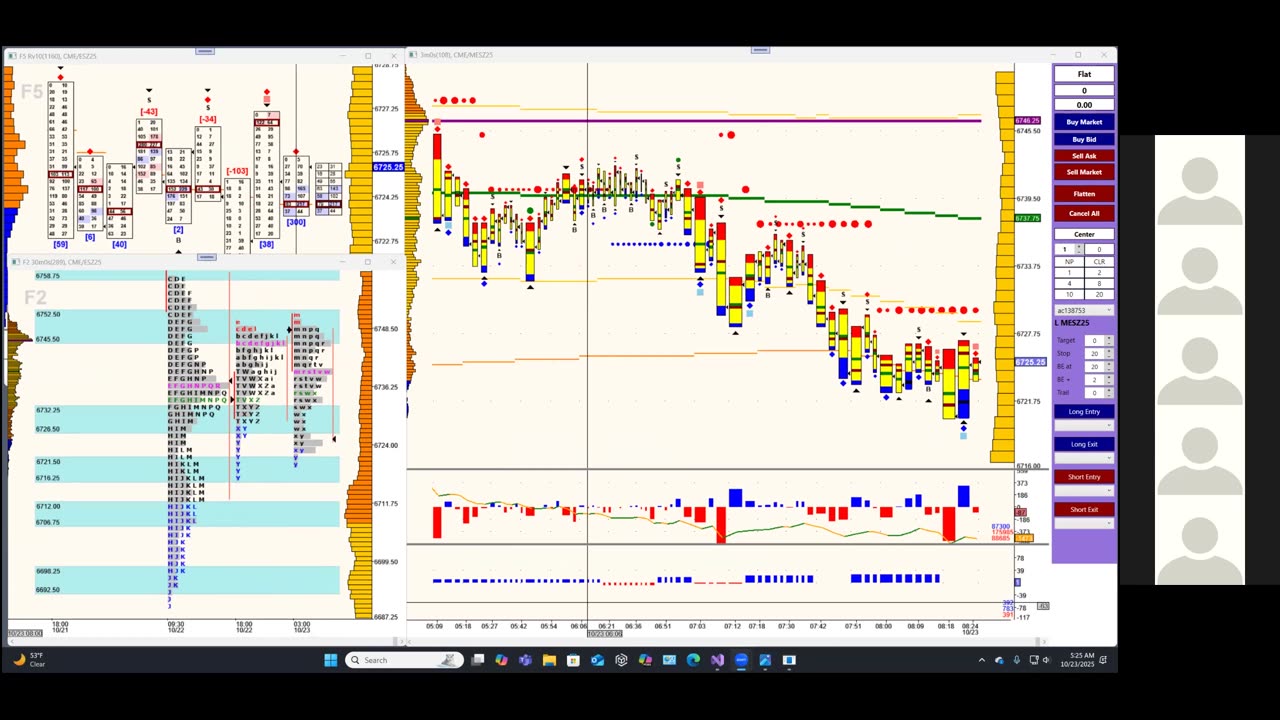
Task: Click the 6712.00 level in F2 profile window
Action: click(x=48, y=506)
